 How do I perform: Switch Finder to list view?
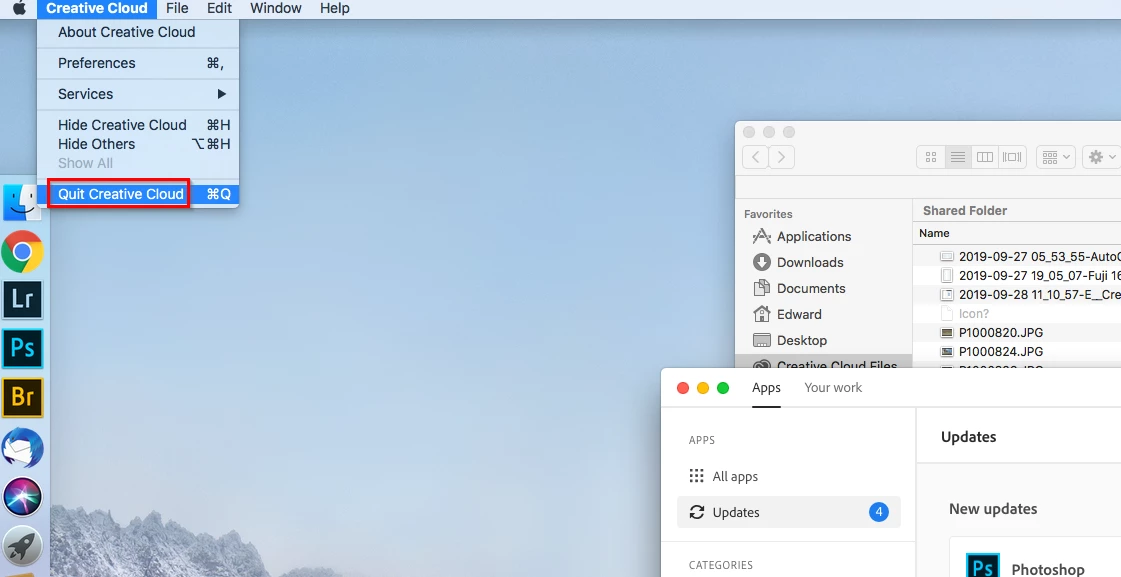click(958, 157)
